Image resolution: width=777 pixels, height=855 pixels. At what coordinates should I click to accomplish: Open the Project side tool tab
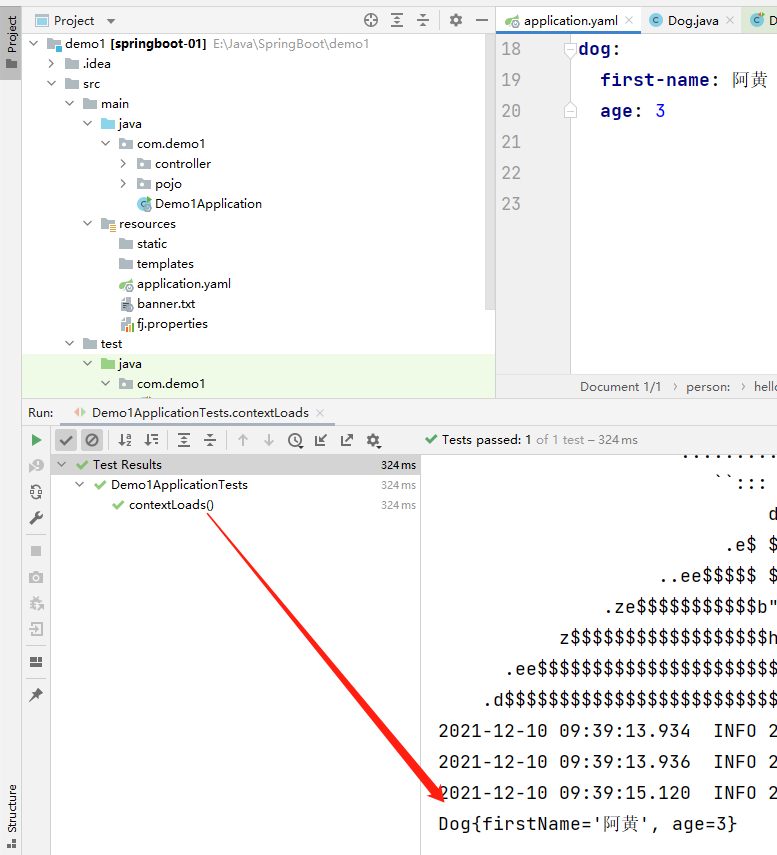pos(11,43)
